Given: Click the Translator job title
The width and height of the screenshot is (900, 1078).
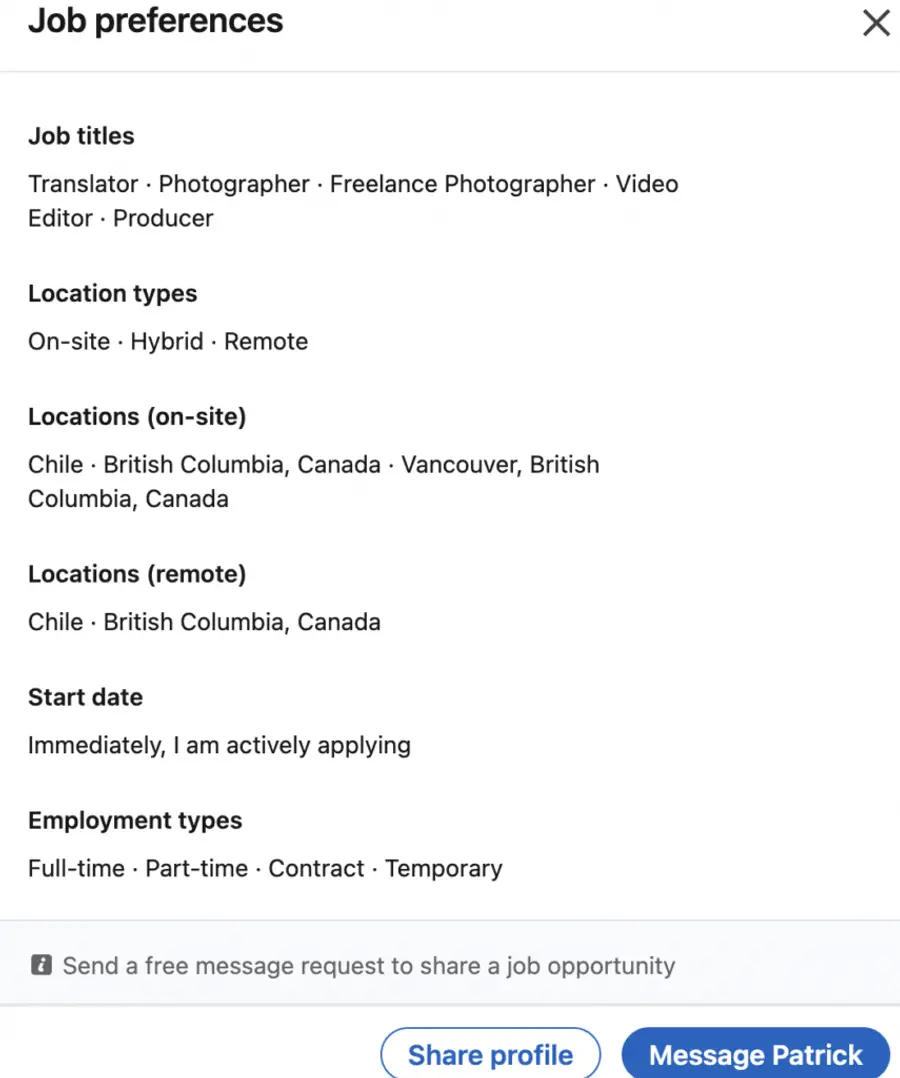Looking at the screenshot, I should pos(82,184).
